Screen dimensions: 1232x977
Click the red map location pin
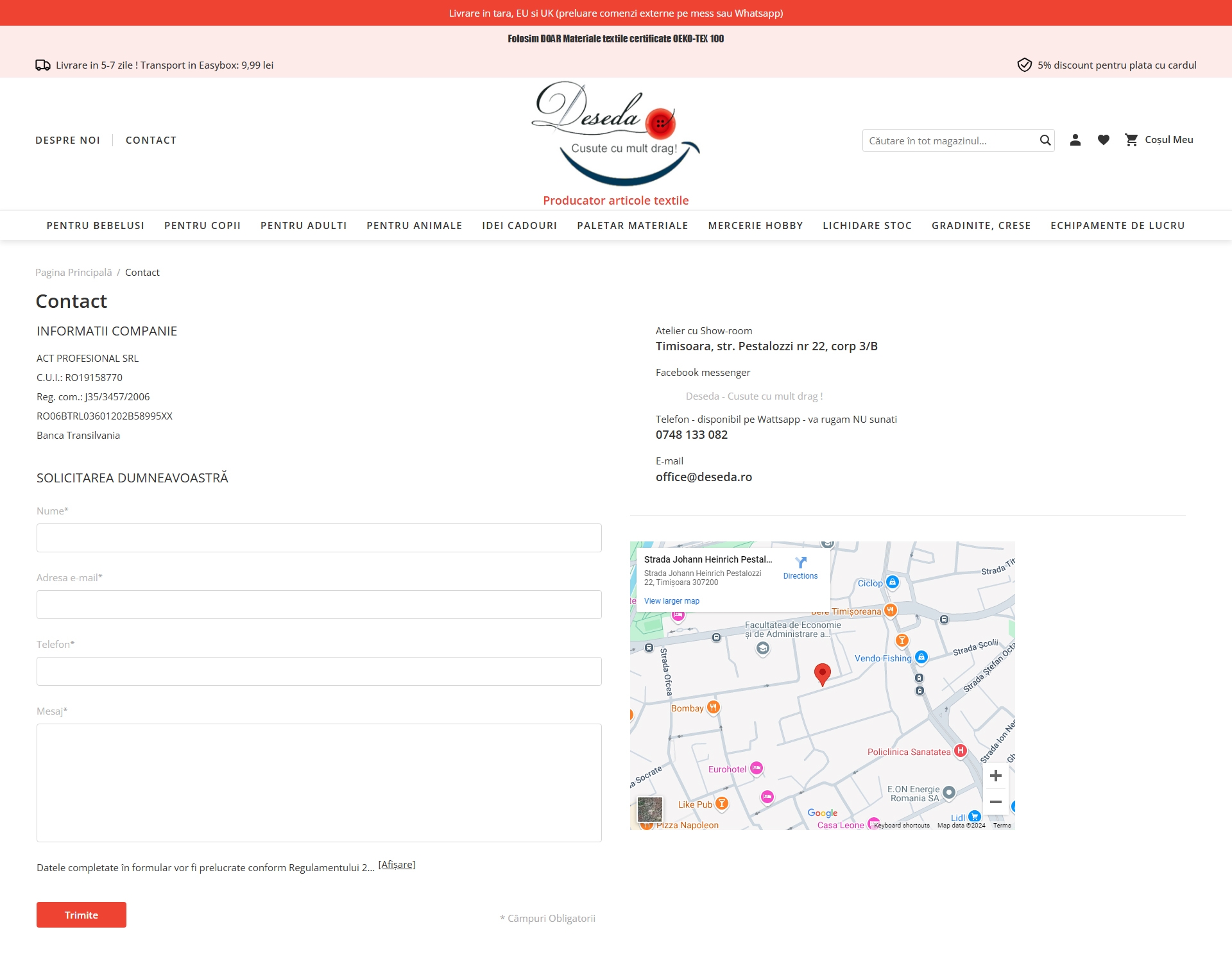[x=822, y=674]
